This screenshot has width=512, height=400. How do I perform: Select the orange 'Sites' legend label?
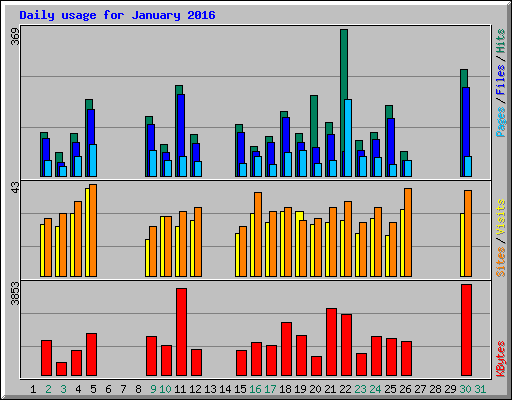click(x=501, y=262)
